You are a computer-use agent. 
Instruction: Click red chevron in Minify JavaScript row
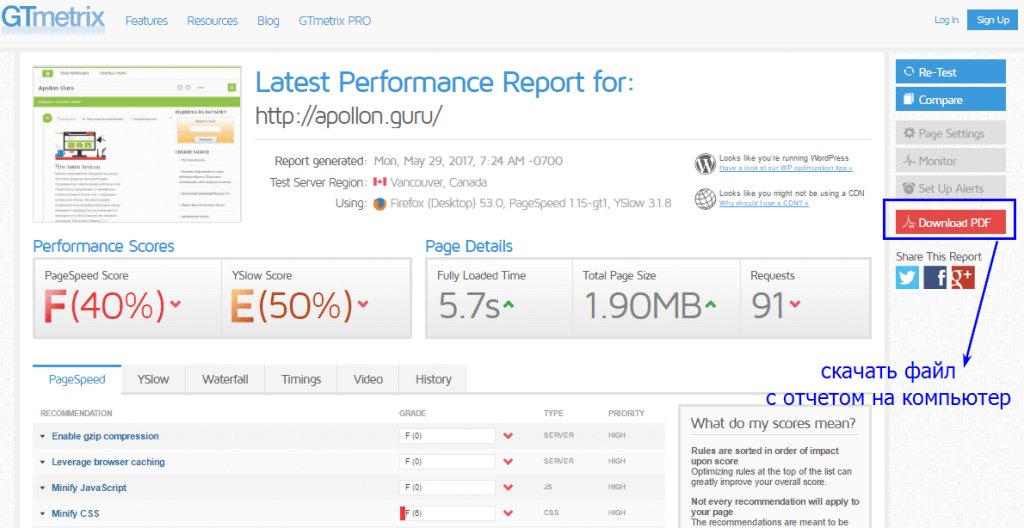click(508, 488)
